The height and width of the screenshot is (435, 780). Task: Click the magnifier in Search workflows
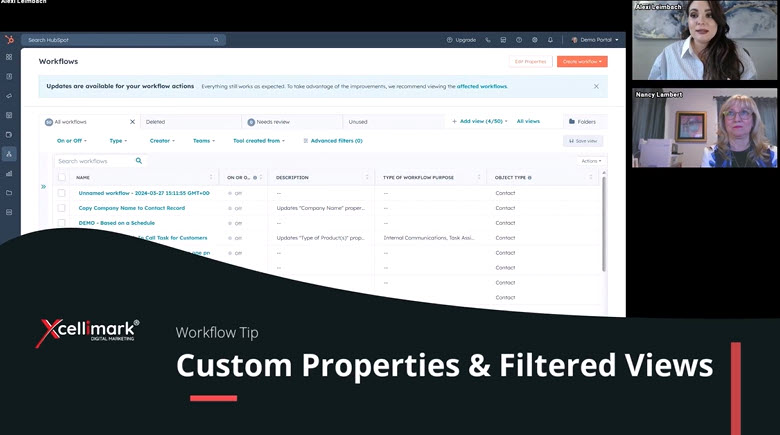click(139, 160)
